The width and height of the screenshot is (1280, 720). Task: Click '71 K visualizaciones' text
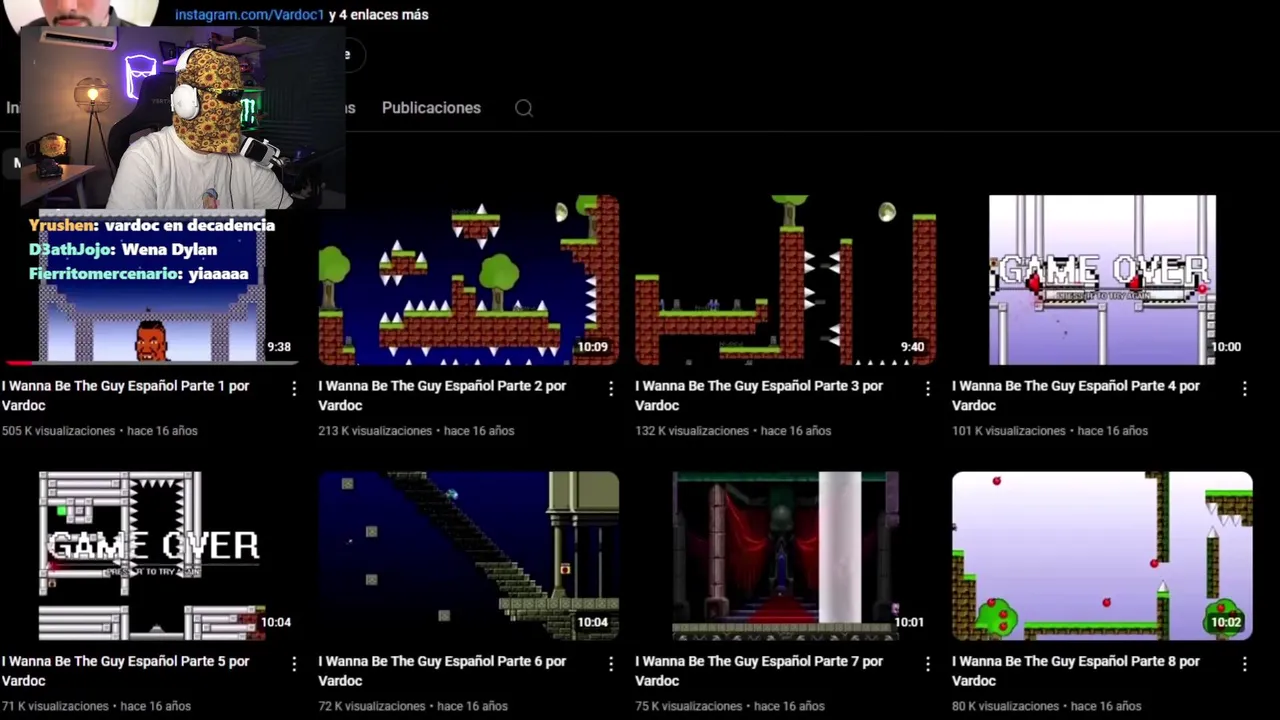click(x=55, y=706)
